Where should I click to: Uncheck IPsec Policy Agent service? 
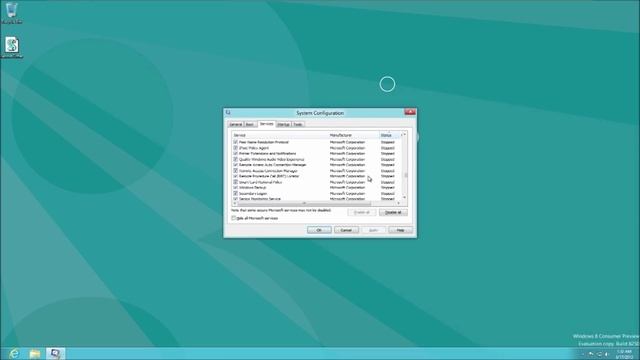236,148
